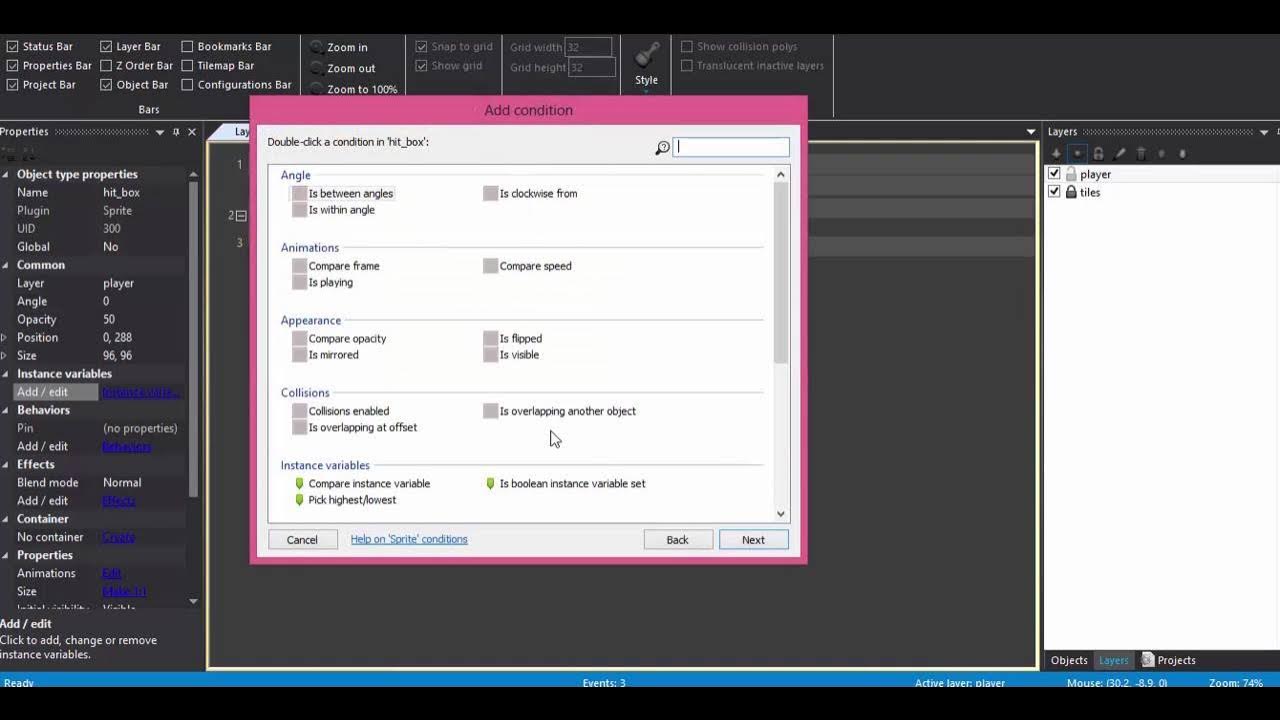The height and width of the screenshot is (720, 1280).
Task: Open the Properties panel dropdown arrow
Action: point(159,132)
